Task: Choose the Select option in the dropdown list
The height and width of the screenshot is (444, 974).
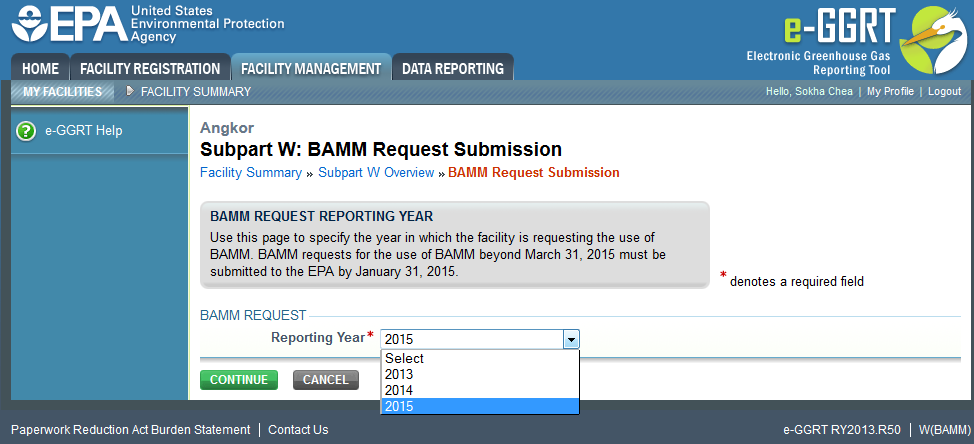Action: click(x=480, y=358)
